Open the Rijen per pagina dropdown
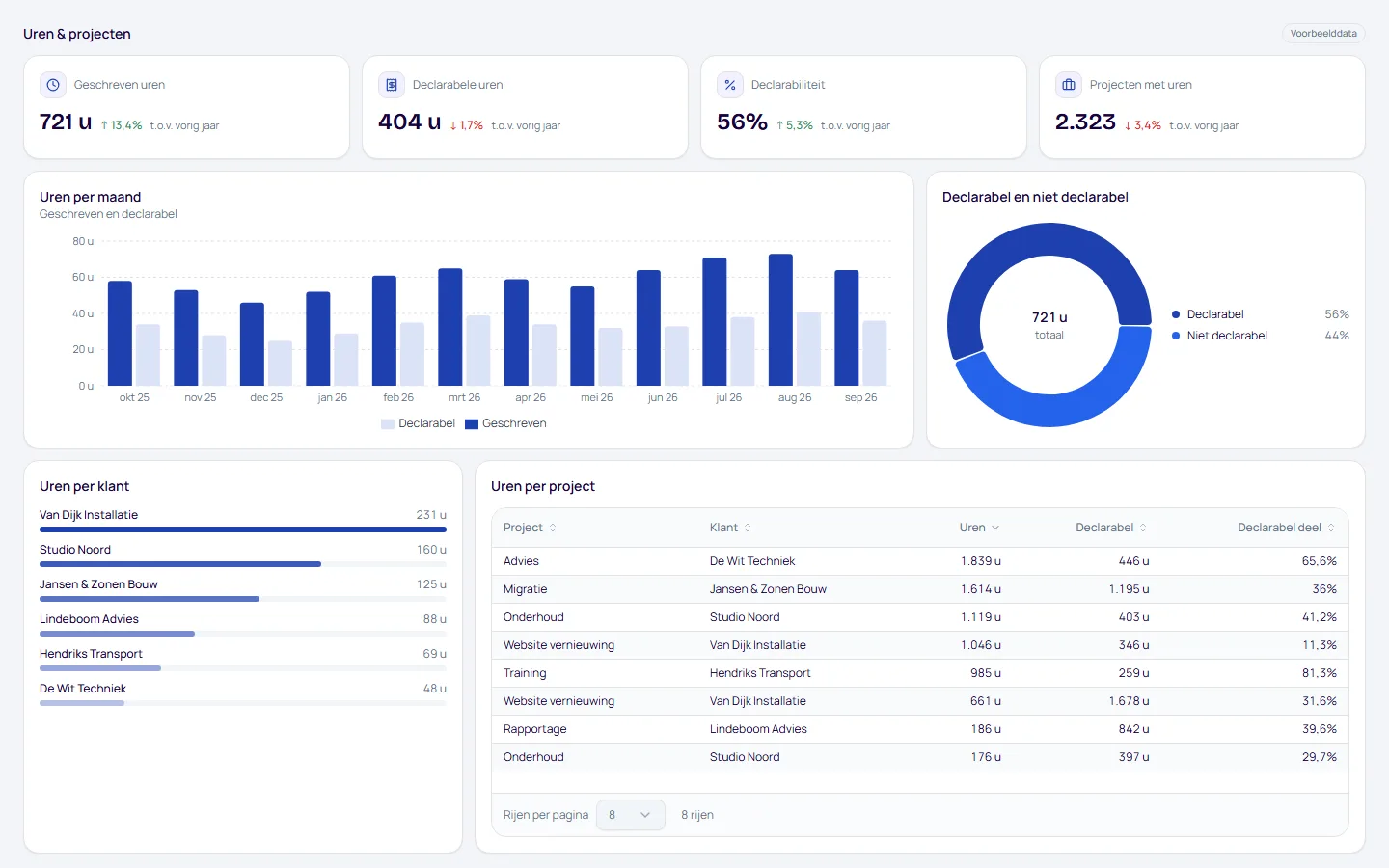The height and width of the screenshot is (868, 1389). click(631, 815)
